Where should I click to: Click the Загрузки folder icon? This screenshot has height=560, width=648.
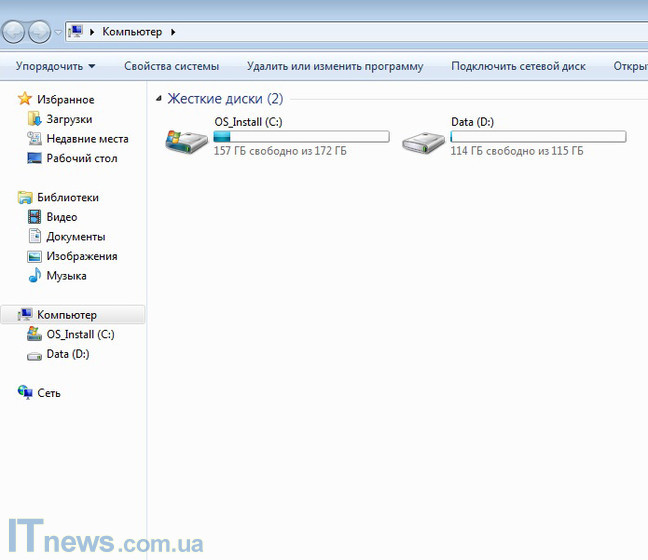click(x=35, y=119)
